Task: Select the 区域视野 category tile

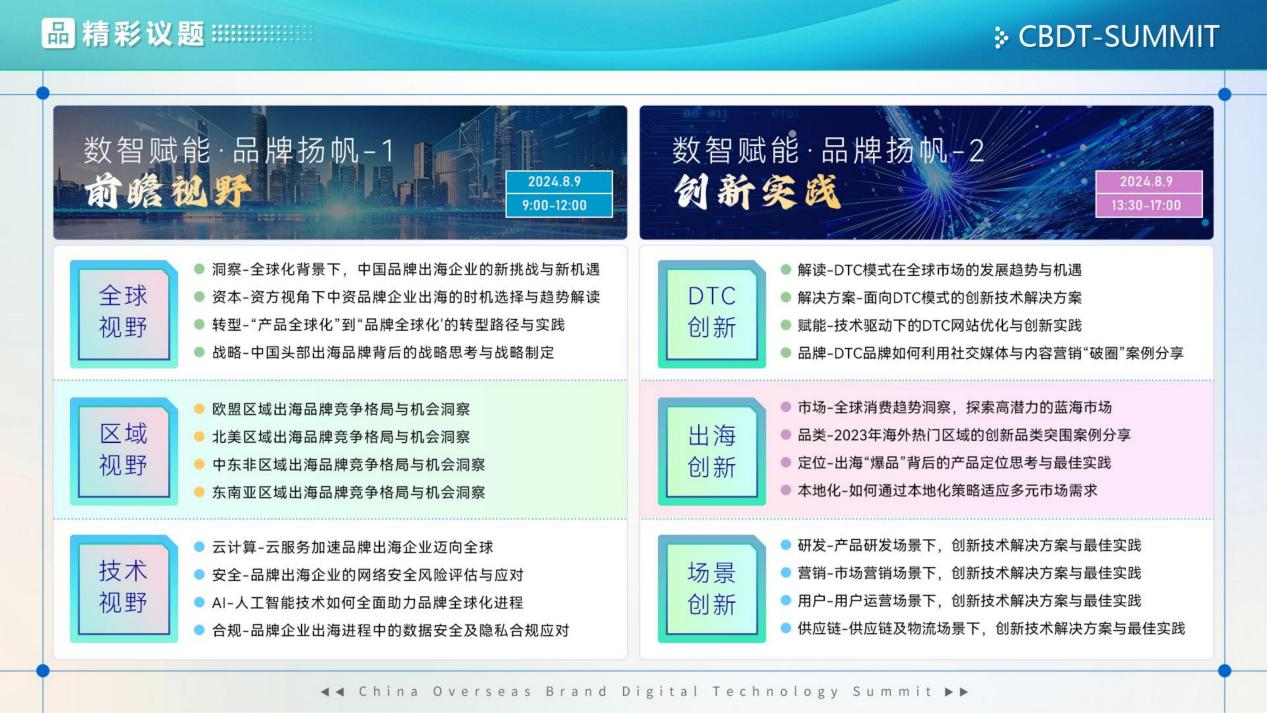Action: click(x=123, y=450)
